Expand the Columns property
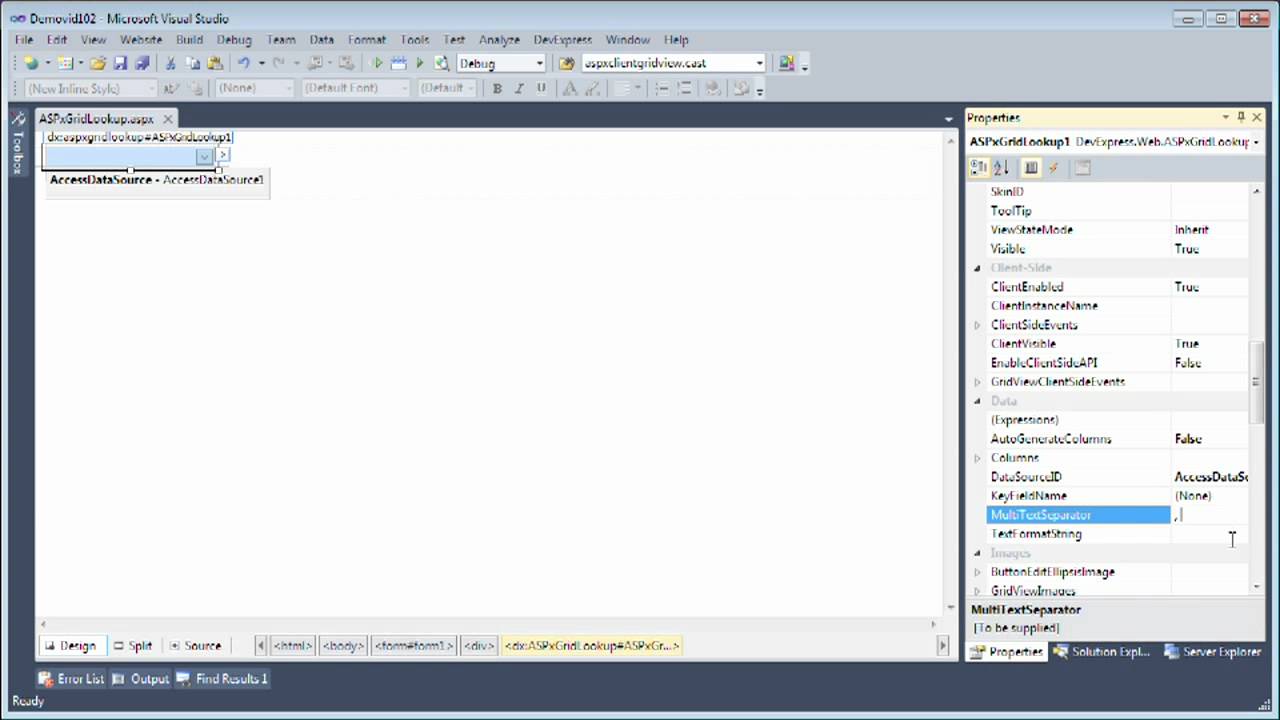Image resolution: width=1280 pixels, height=720 pixels. [977, 458]
